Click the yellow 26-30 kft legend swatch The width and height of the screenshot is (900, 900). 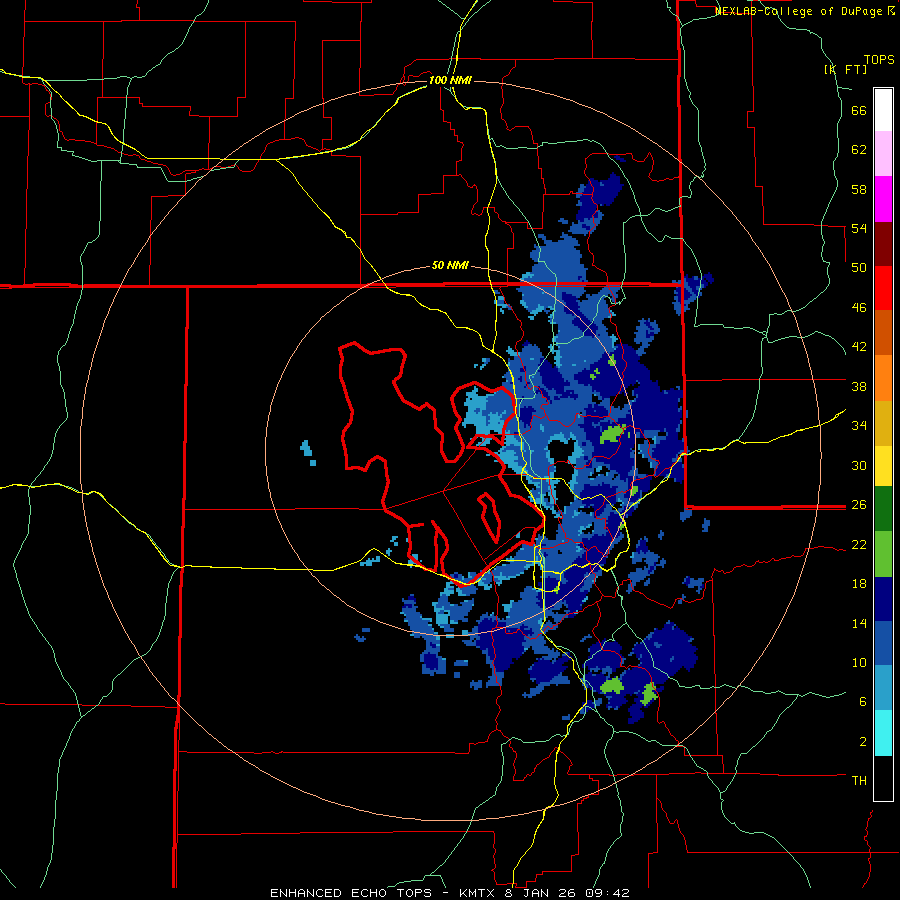[x=883, y=465]
